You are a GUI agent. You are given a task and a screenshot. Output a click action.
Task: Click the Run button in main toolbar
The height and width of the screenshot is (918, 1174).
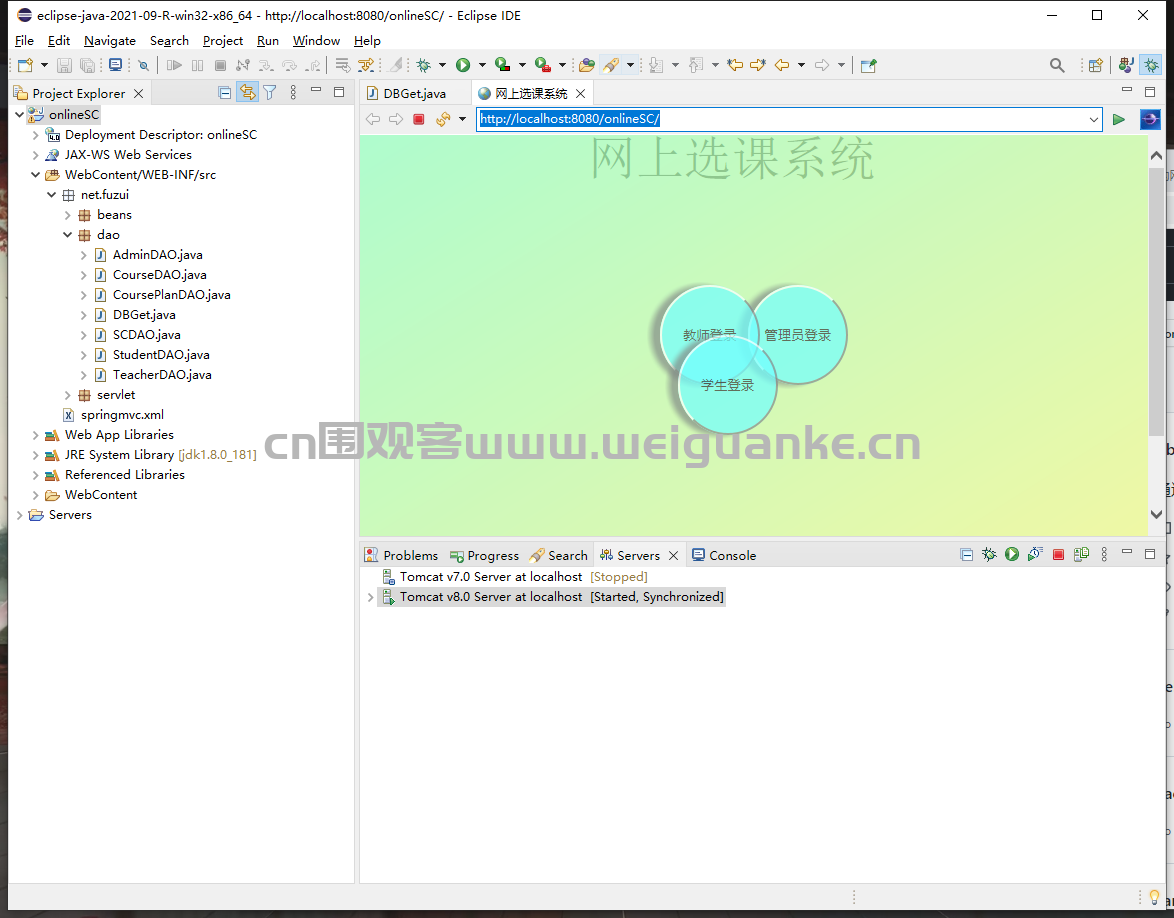tap(463, 65)
